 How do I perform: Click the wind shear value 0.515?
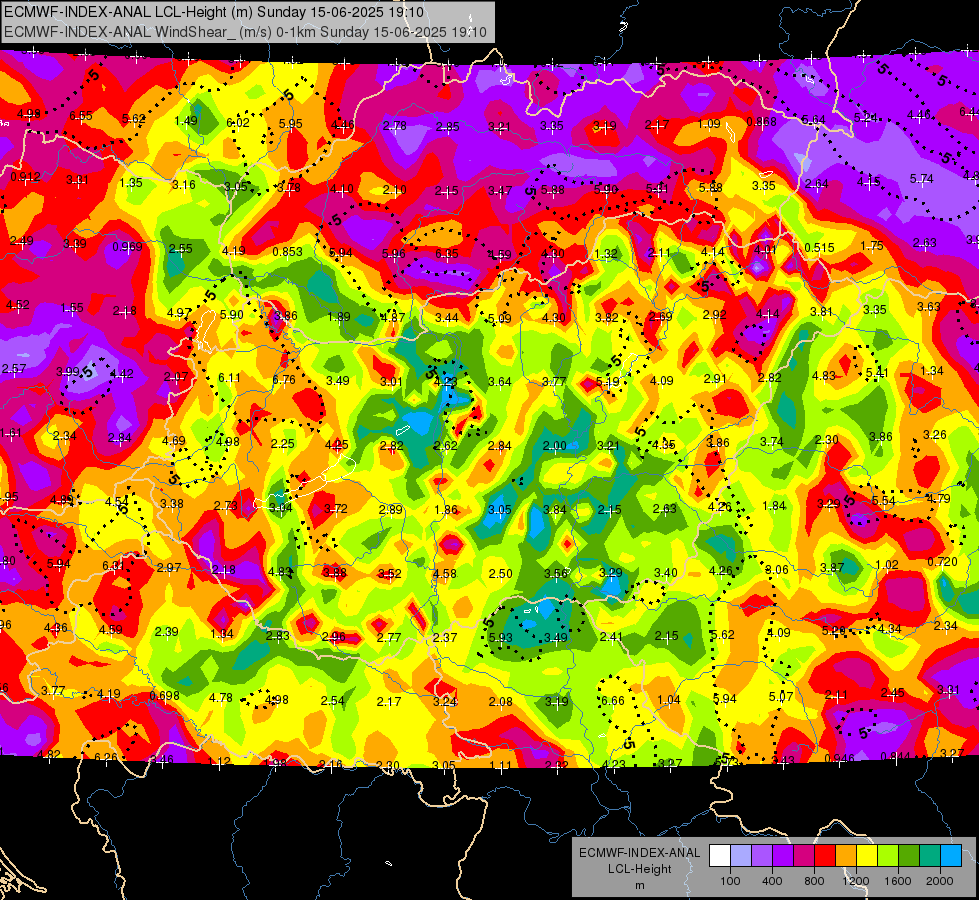(x=820, y=247)
